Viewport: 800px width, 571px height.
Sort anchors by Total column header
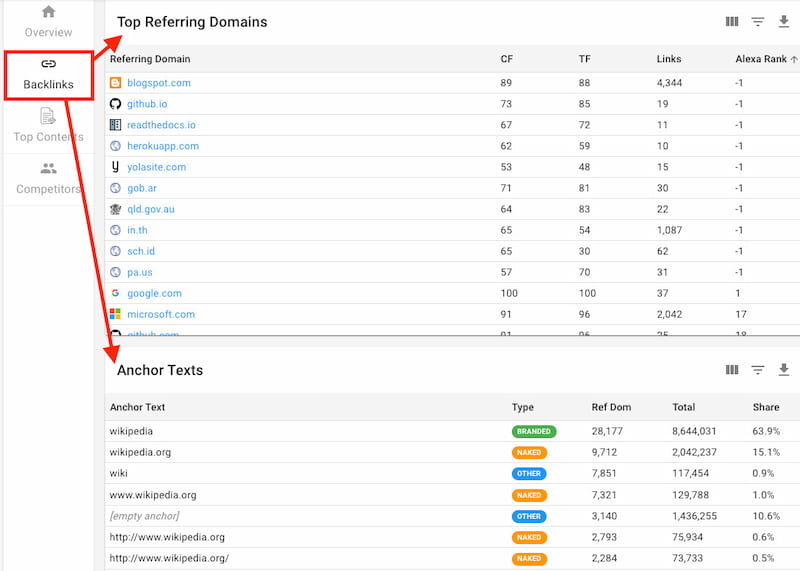[x=683, y=407]
